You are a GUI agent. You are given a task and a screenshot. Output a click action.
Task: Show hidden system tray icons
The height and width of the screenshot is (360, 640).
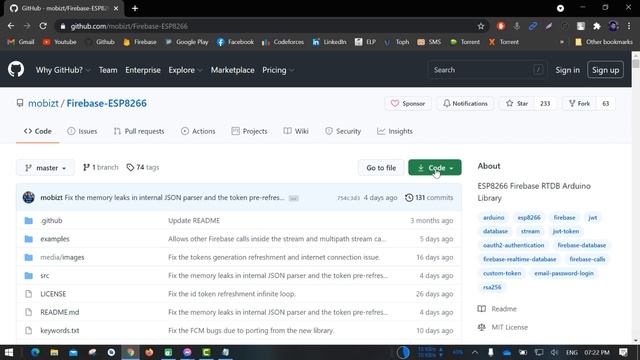pos(475,352)
